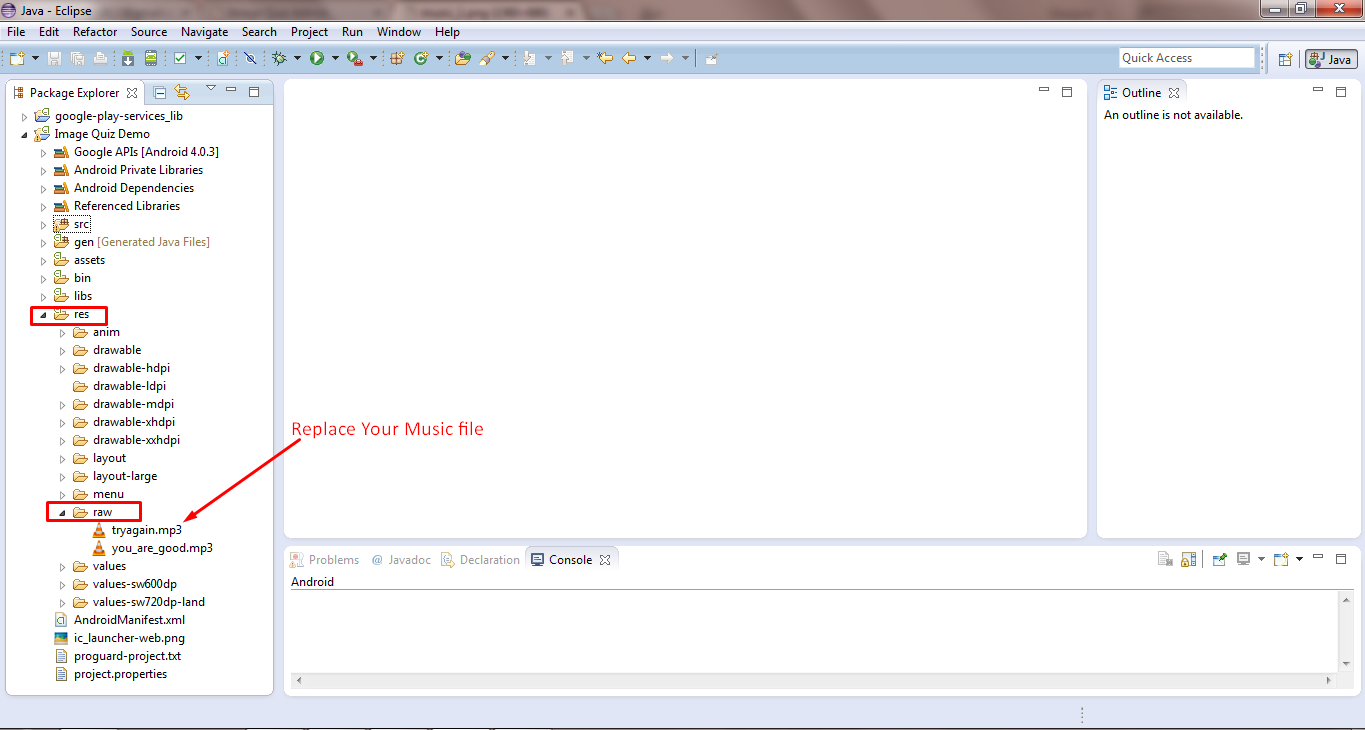Toggle Link with Editor in Package Explorer
Screen dimensions: 1365x730
point(182,93)
